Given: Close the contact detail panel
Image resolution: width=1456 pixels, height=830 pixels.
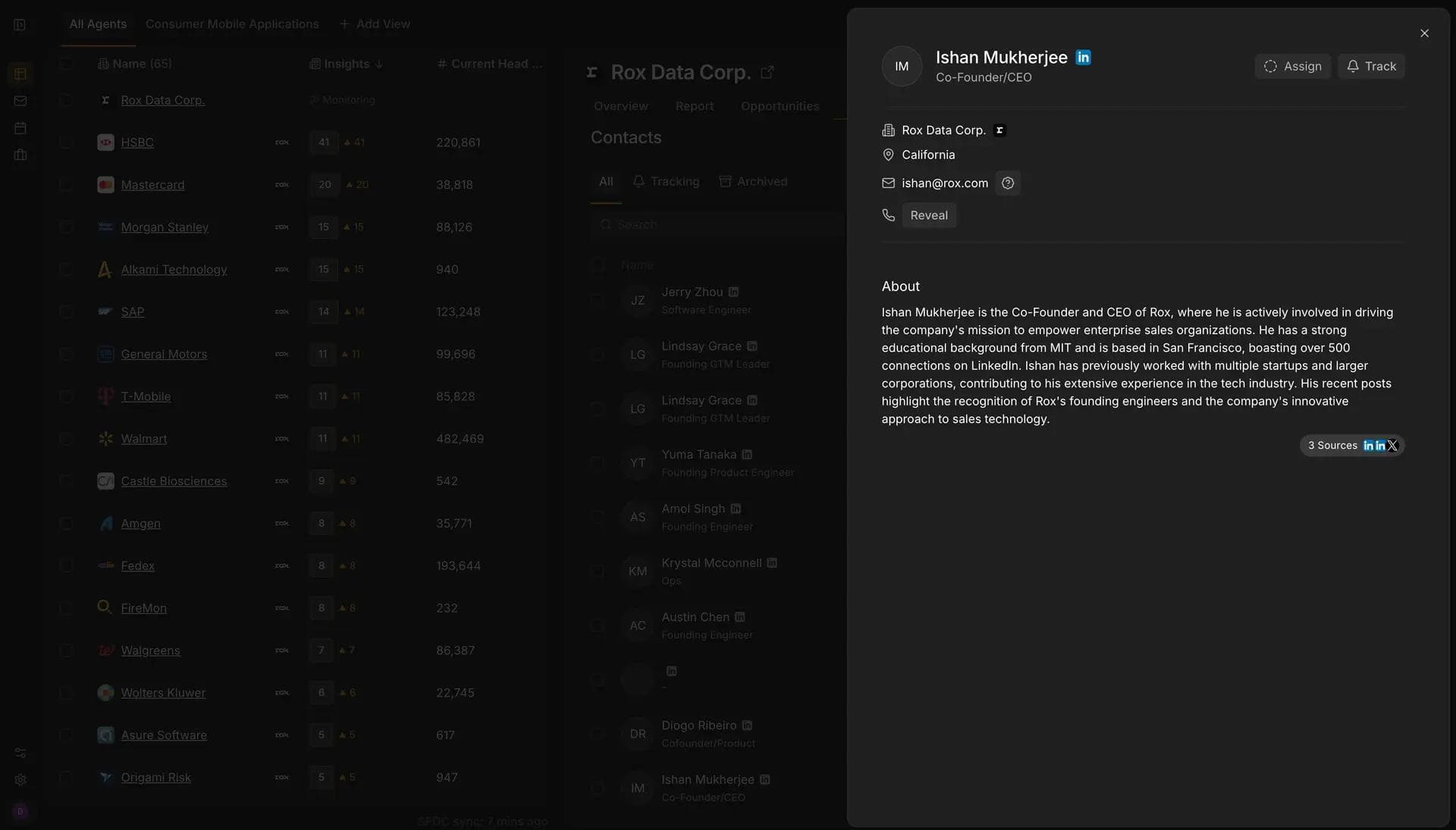Looking at the screenshot, I should tap(1424, 33).
